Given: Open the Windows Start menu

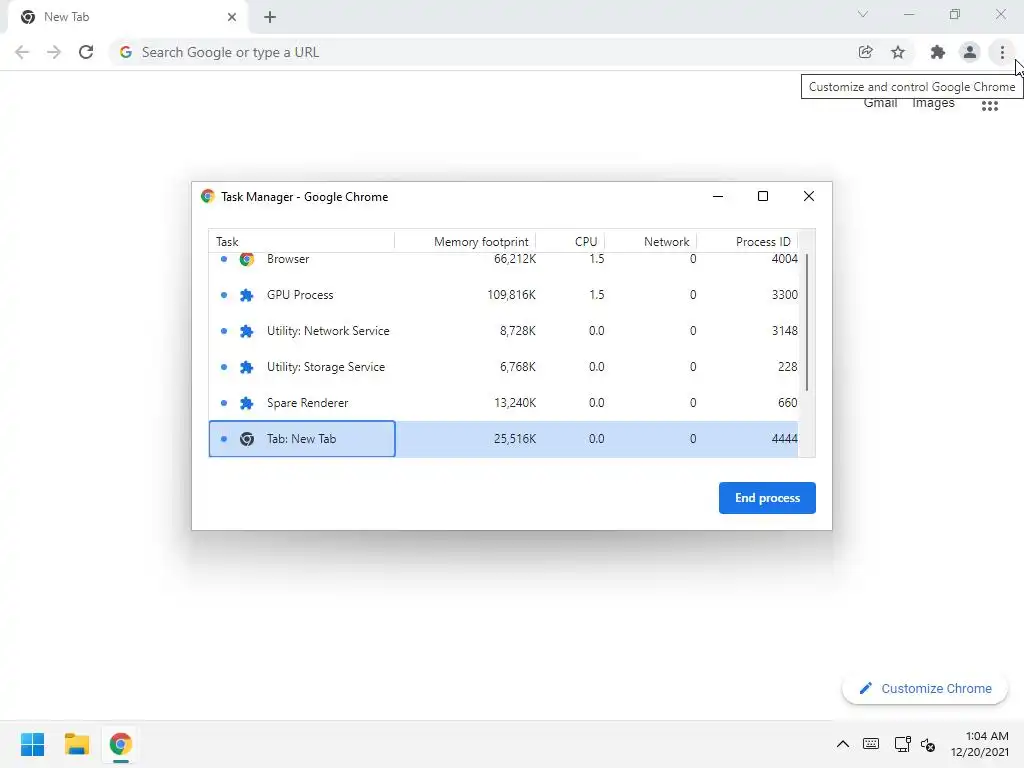Looking at the screenshot, I should (33, 744).
